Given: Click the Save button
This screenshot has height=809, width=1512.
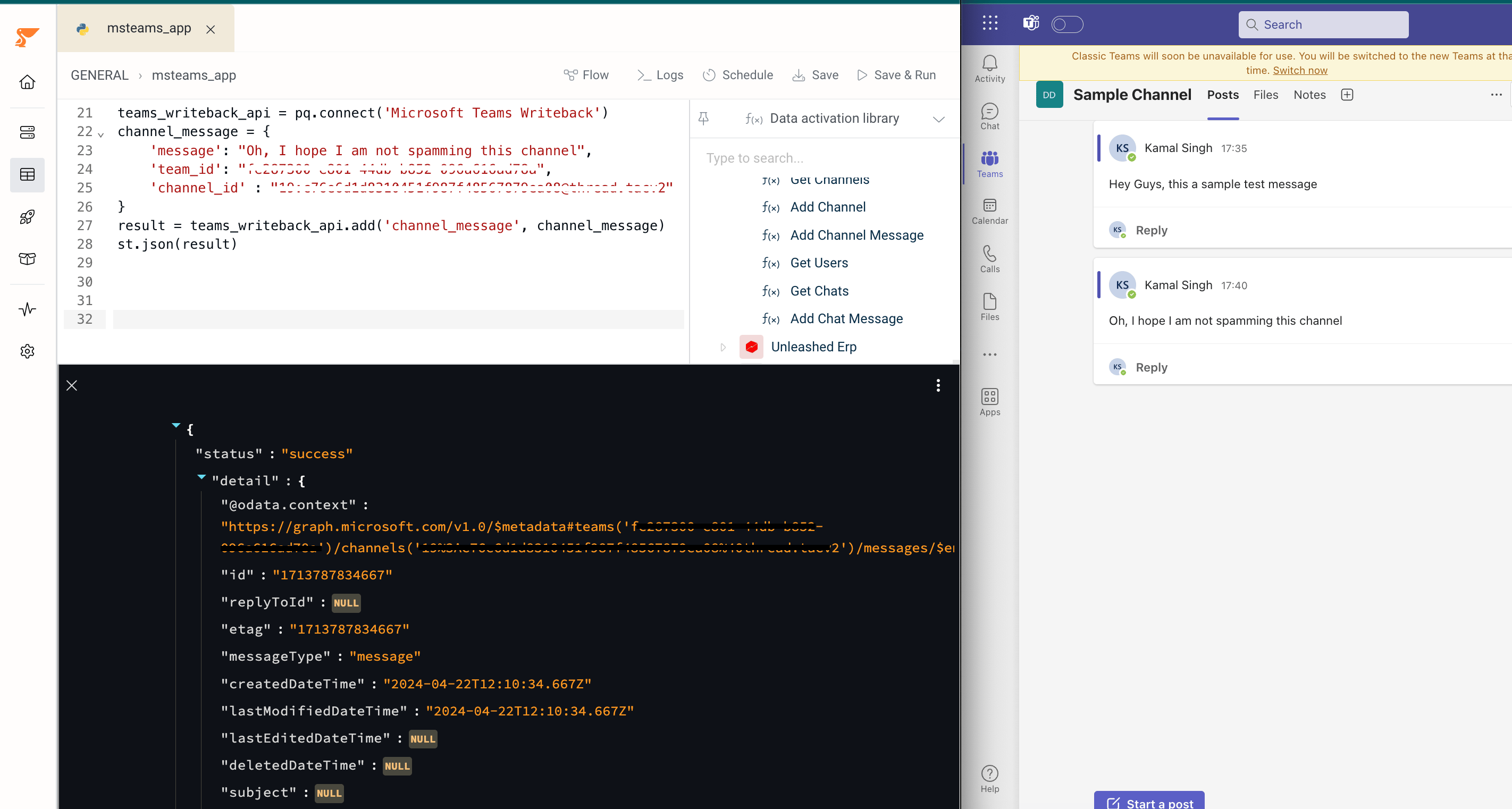Looking at the screenshot, I should pos(816,75).
